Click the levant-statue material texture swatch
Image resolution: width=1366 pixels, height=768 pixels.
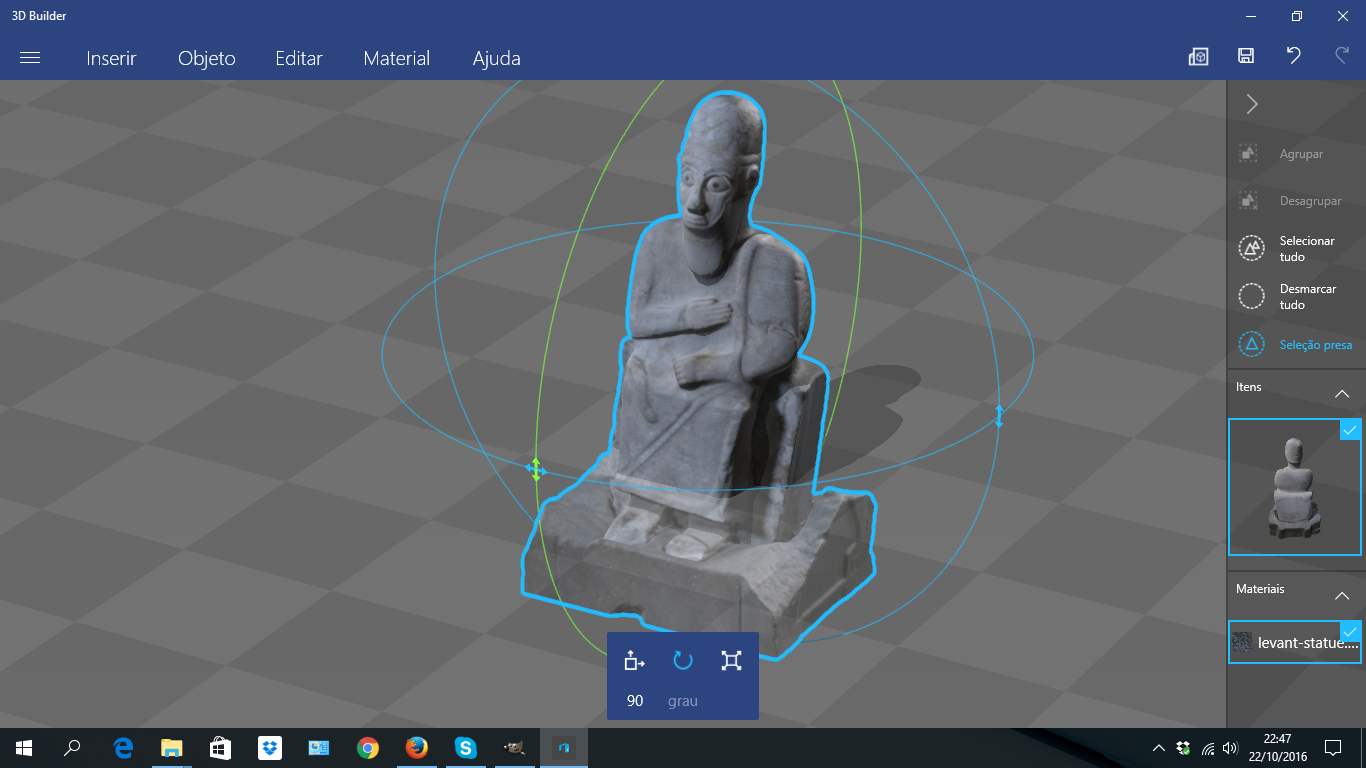pyautogui.click(x=1242, y=642)
